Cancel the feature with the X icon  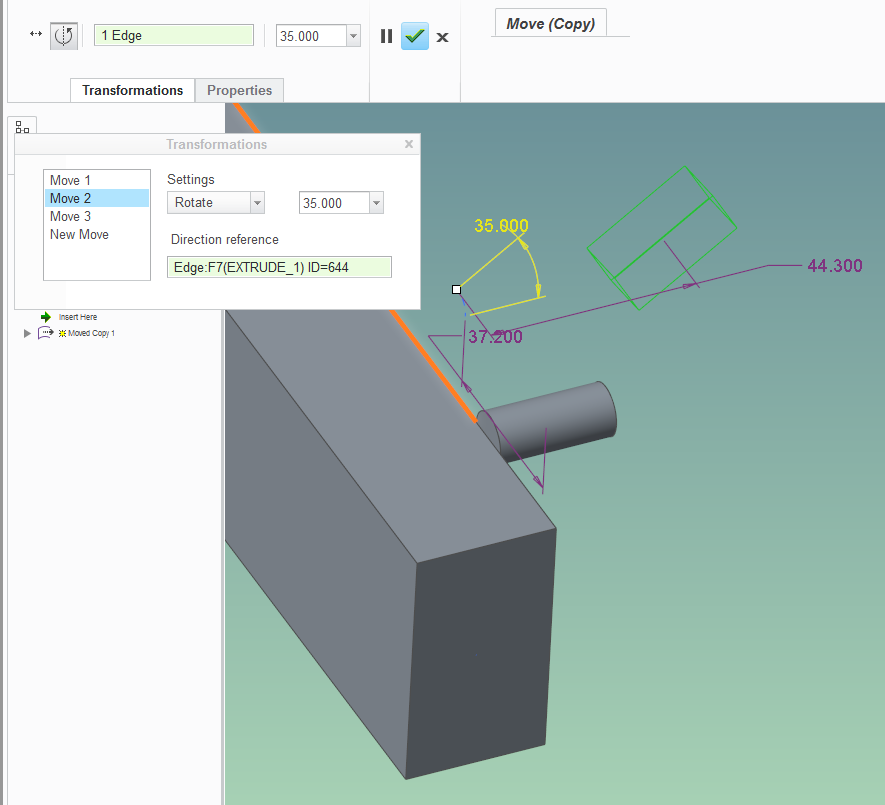[442, 37]
